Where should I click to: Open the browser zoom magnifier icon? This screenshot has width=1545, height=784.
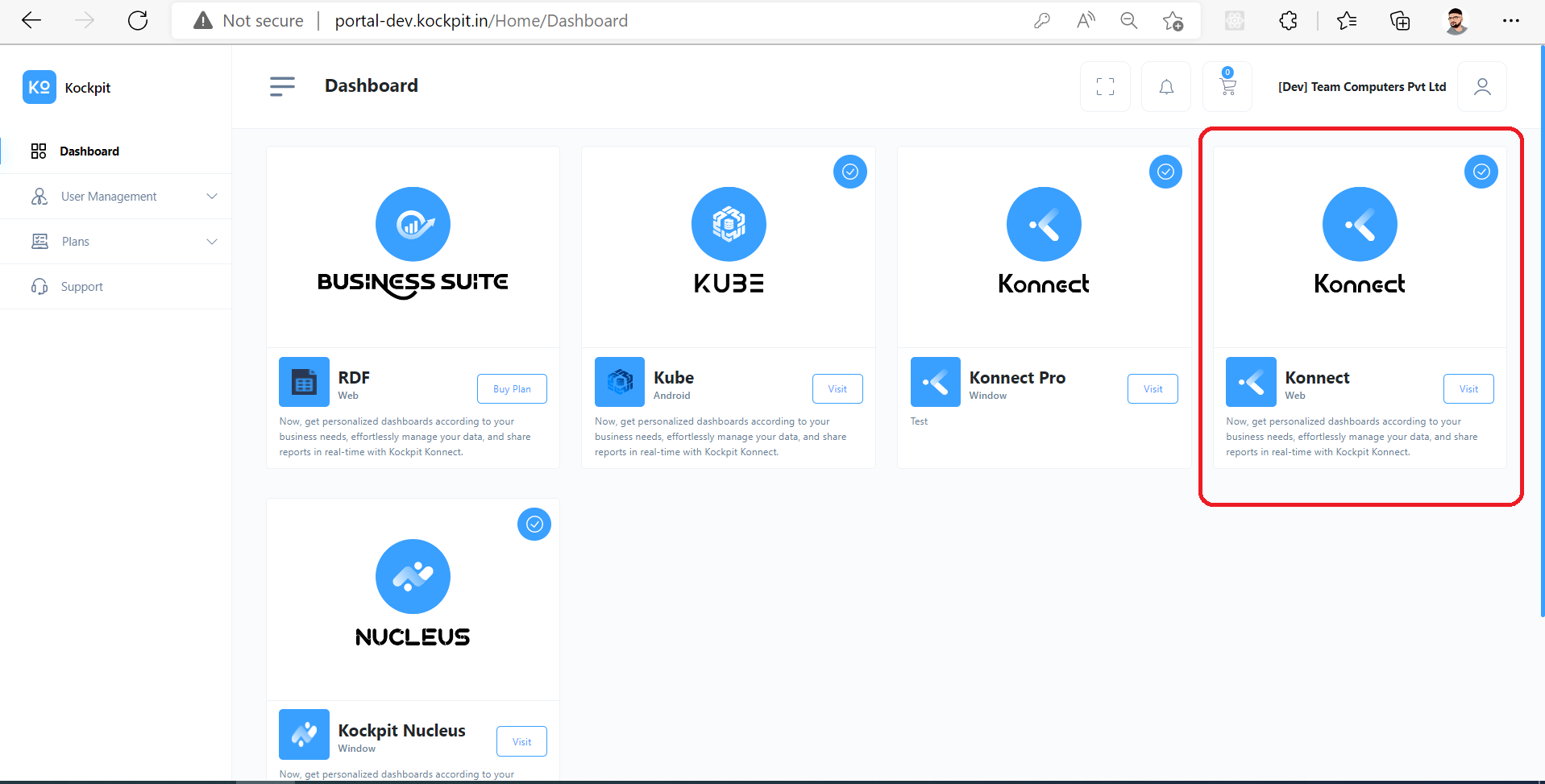(1129, 21)
